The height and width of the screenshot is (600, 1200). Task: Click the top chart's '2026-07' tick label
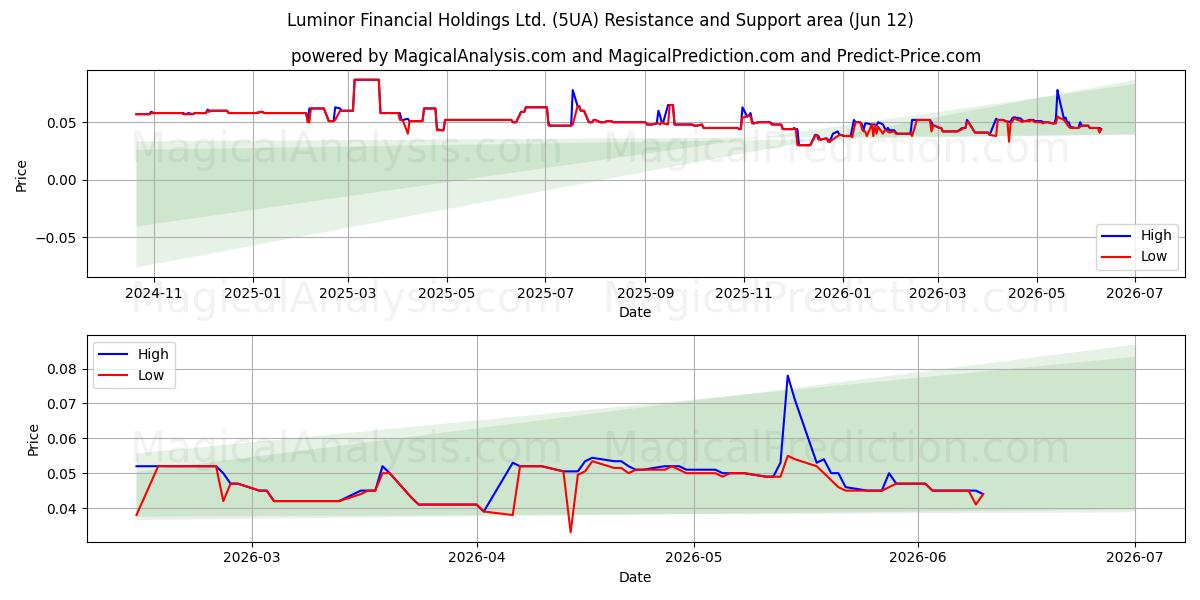[x=1135, y=293]
